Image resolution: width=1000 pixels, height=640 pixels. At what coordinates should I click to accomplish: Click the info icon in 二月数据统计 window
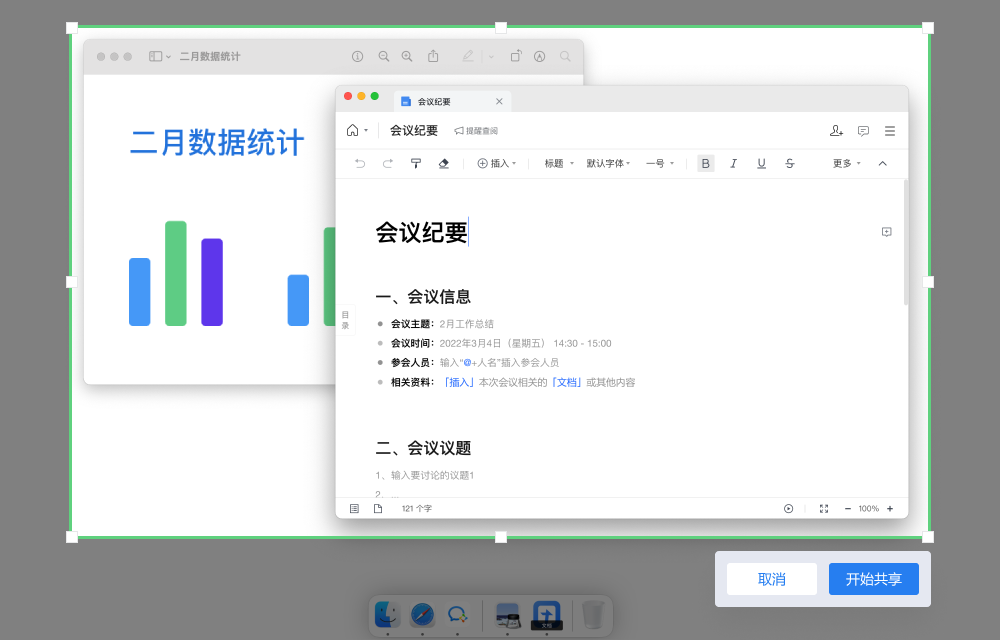coord(358,56)
